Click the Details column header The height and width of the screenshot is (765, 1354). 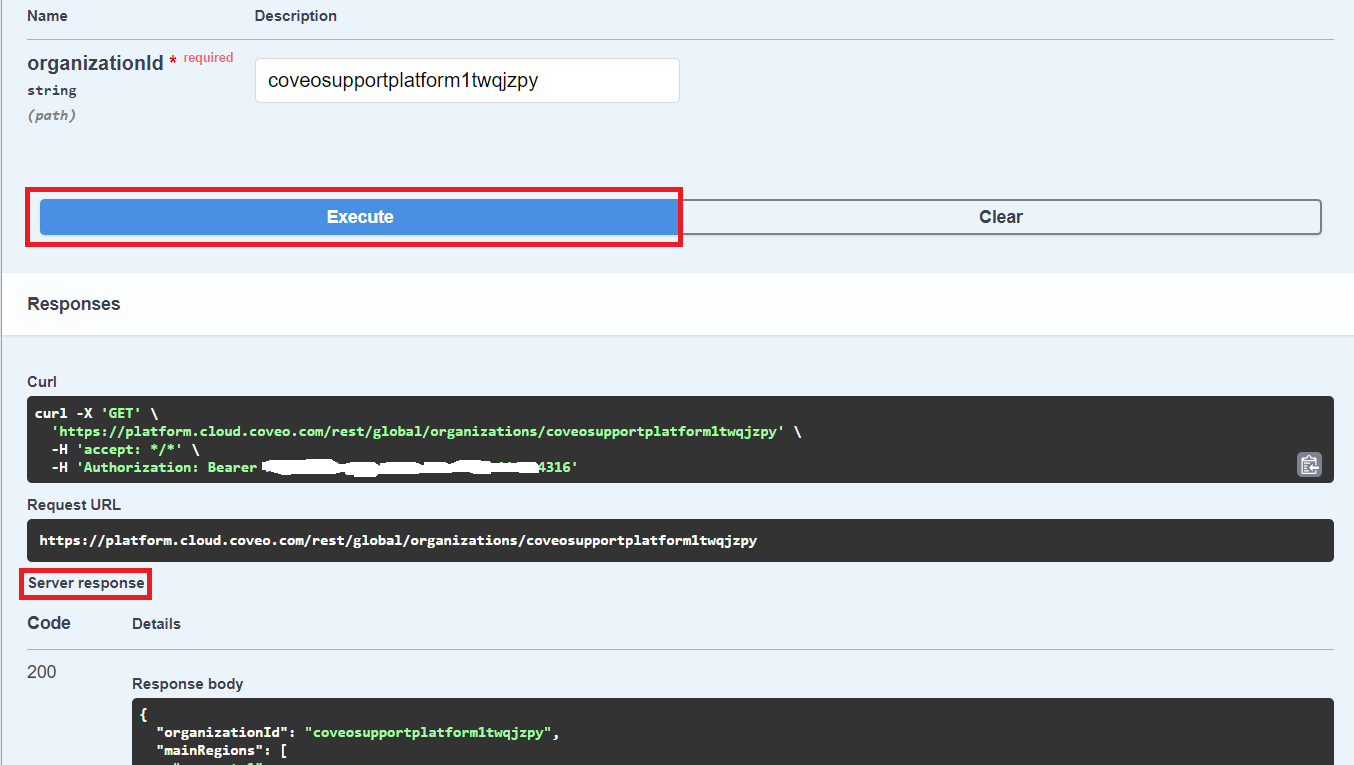point(156,624)
